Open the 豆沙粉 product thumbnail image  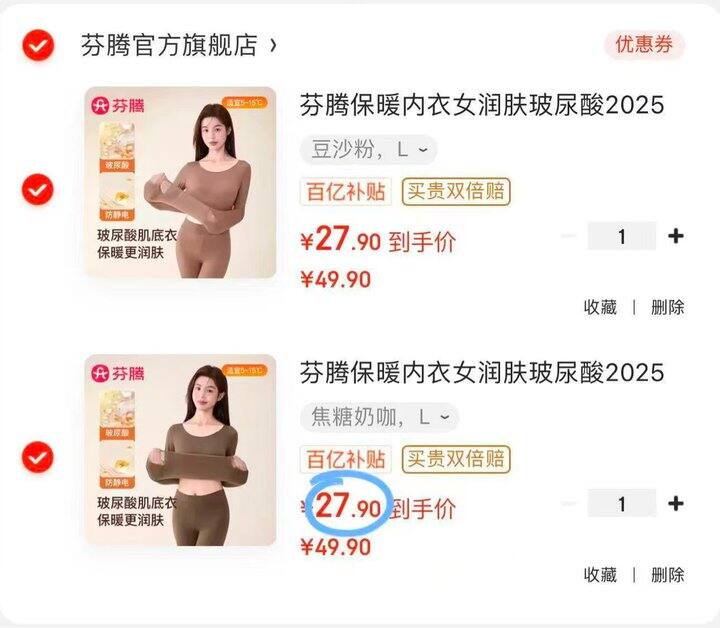coord(180,182)
